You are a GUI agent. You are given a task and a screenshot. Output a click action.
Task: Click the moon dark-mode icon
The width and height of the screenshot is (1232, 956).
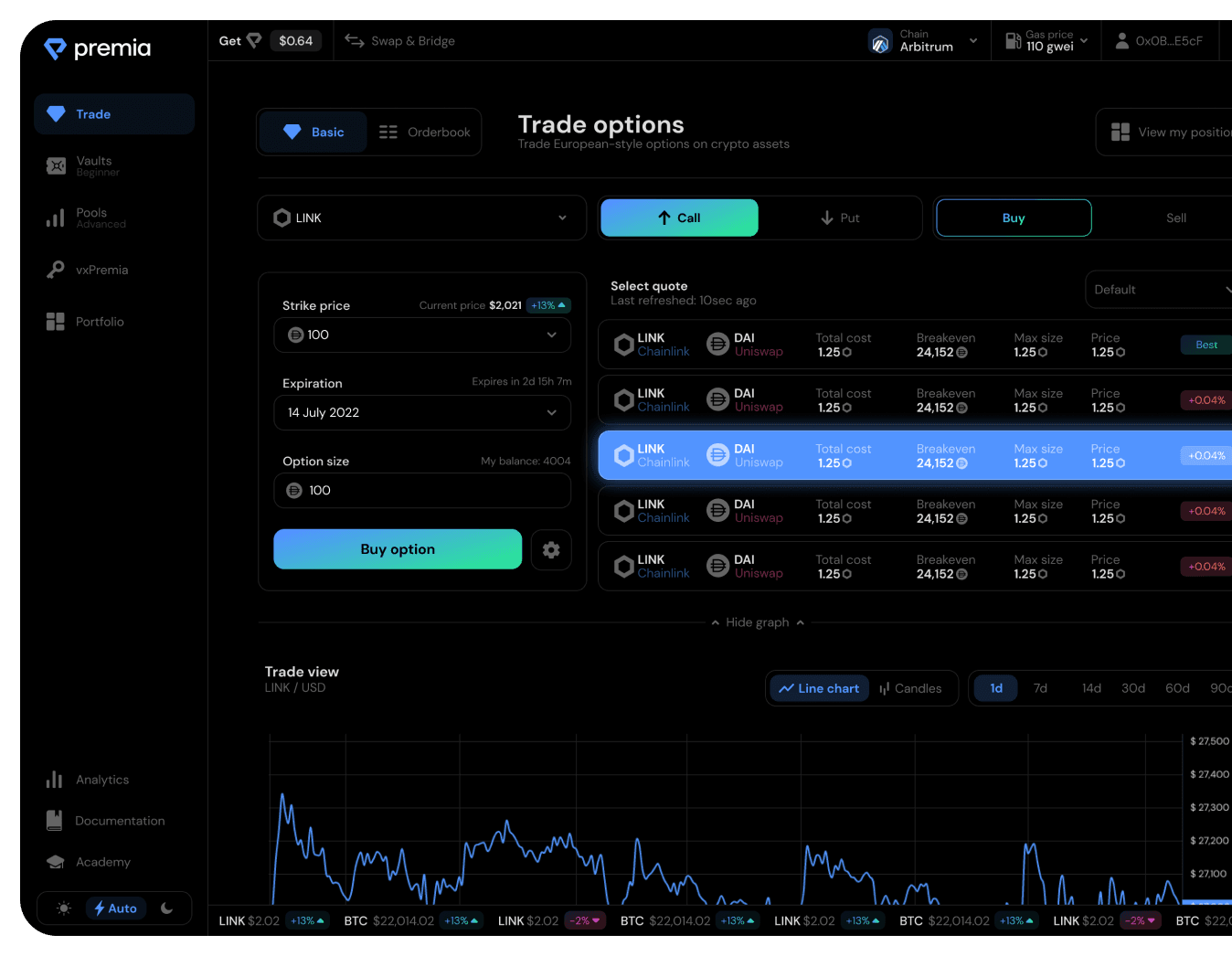pyautogui.click(x=166, y=908)
